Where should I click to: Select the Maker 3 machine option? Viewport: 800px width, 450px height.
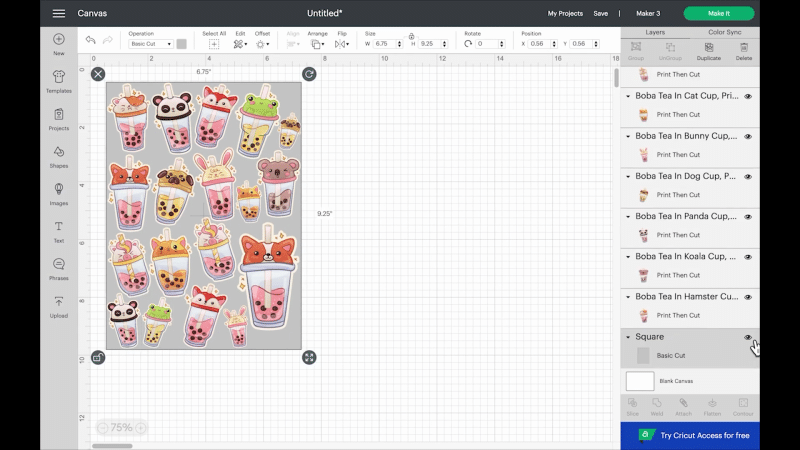tap(648, 13)
